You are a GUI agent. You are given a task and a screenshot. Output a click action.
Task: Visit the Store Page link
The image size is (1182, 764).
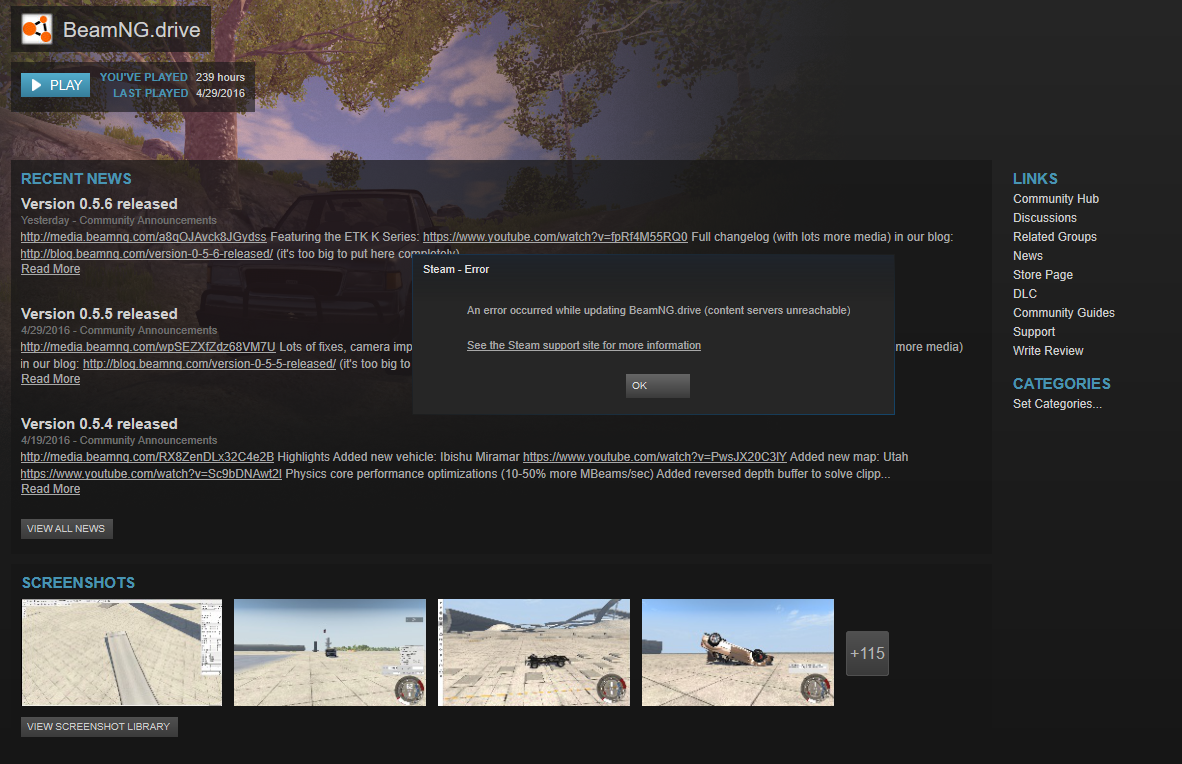1043,275
